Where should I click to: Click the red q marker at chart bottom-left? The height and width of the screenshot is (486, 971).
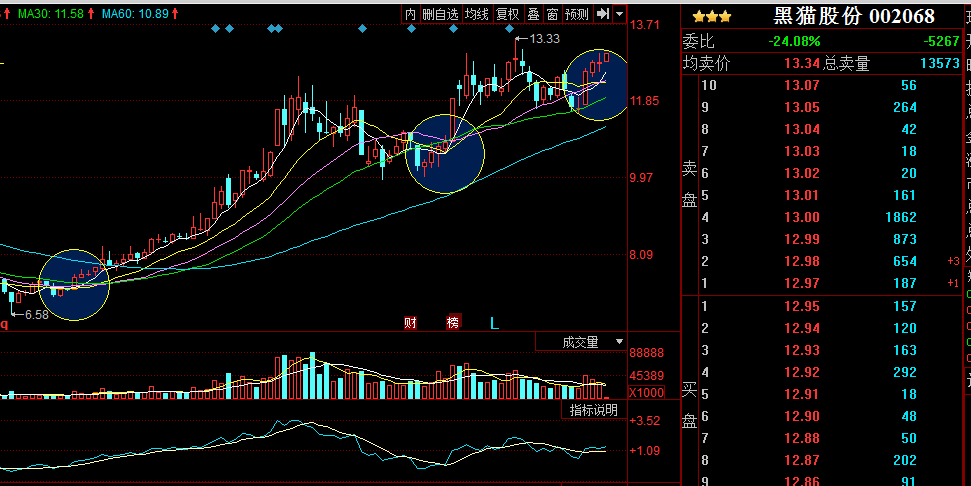coord(4,324)
